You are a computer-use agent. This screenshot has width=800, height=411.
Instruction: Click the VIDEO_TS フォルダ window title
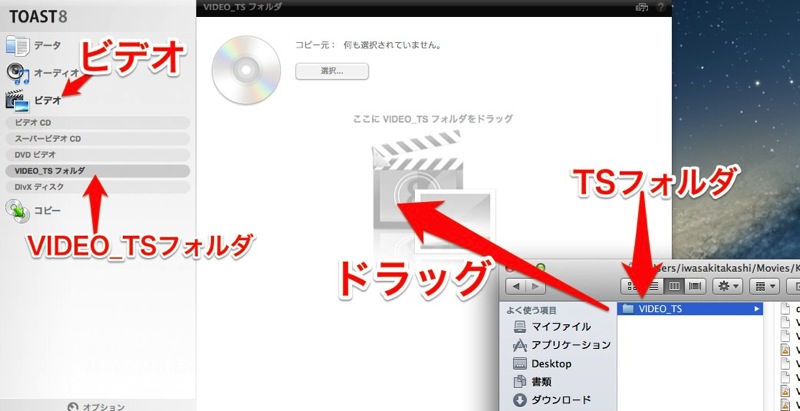[x=242, y=7]
